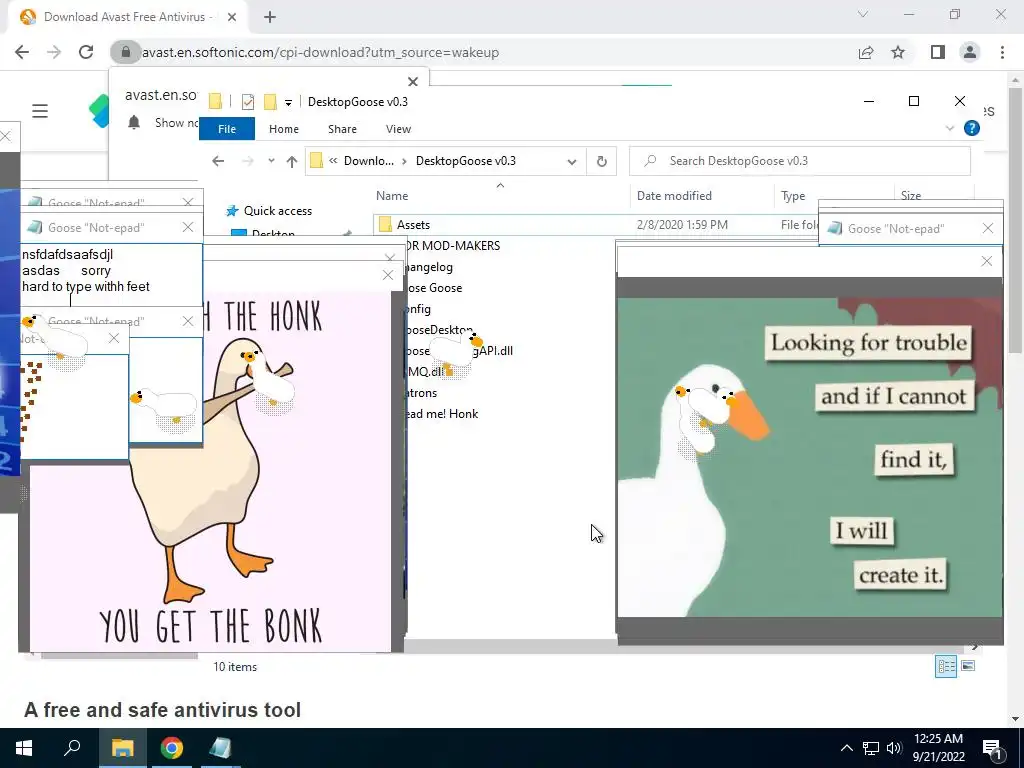Refresh the DesktopGoose v0.3 folder
Image resolution: width=1024 pixels, height=768 pixels.
click(x=601, y=161)
